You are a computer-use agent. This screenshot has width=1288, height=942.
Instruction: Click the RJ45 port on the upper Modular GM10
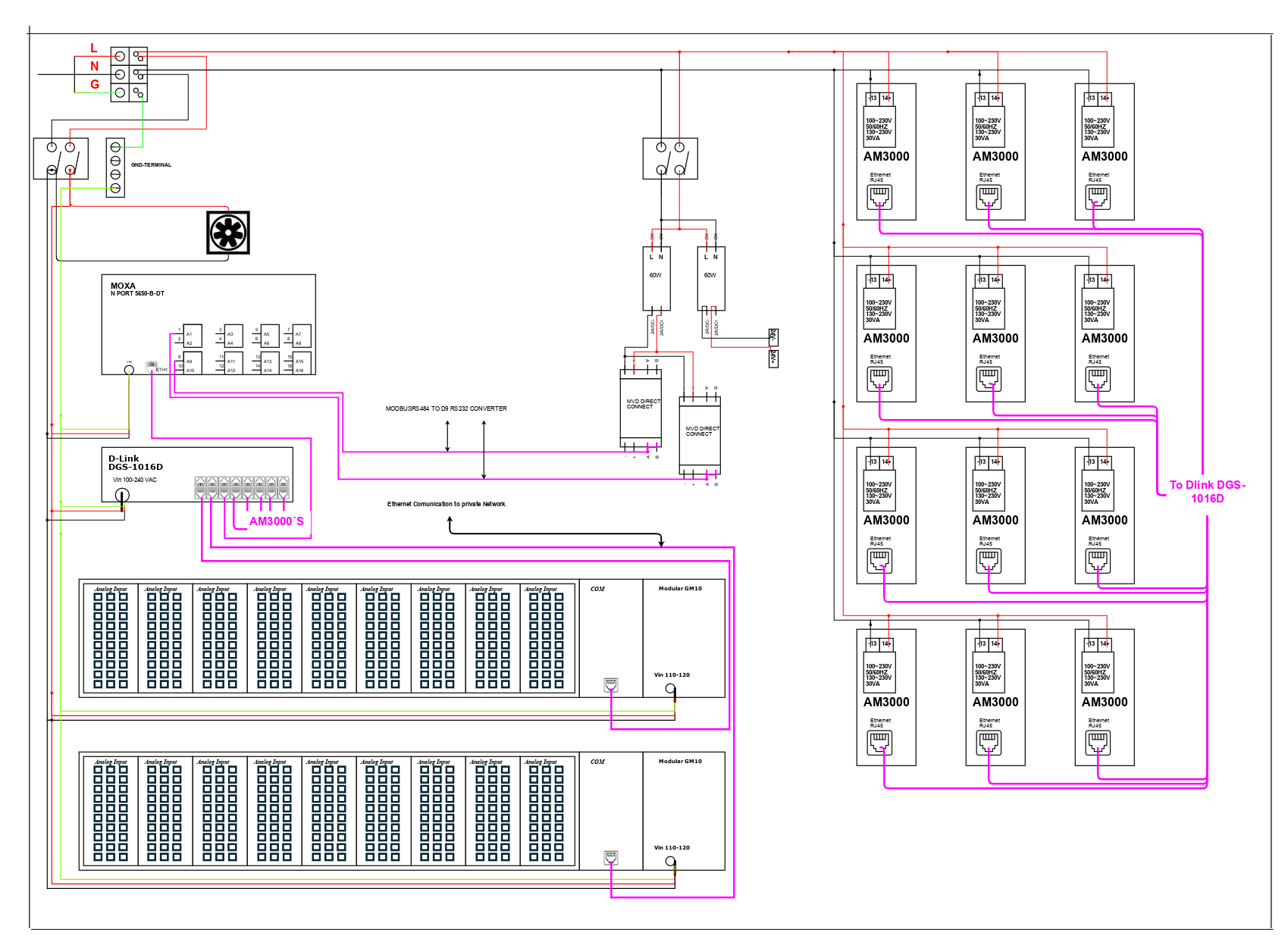tap(611, 685)
